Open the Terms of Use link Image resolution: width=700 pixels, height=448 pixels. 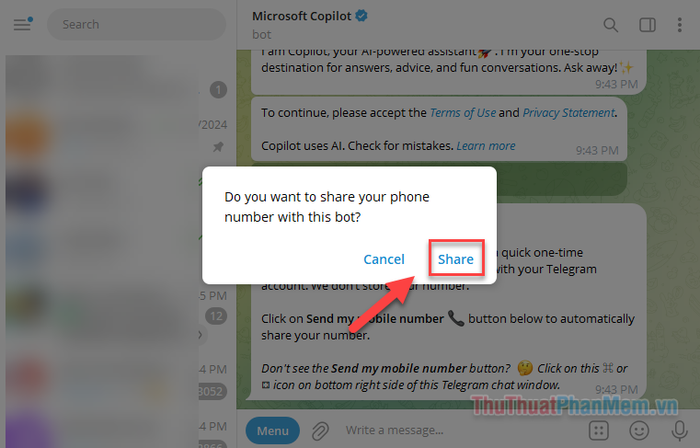point(462,113)
